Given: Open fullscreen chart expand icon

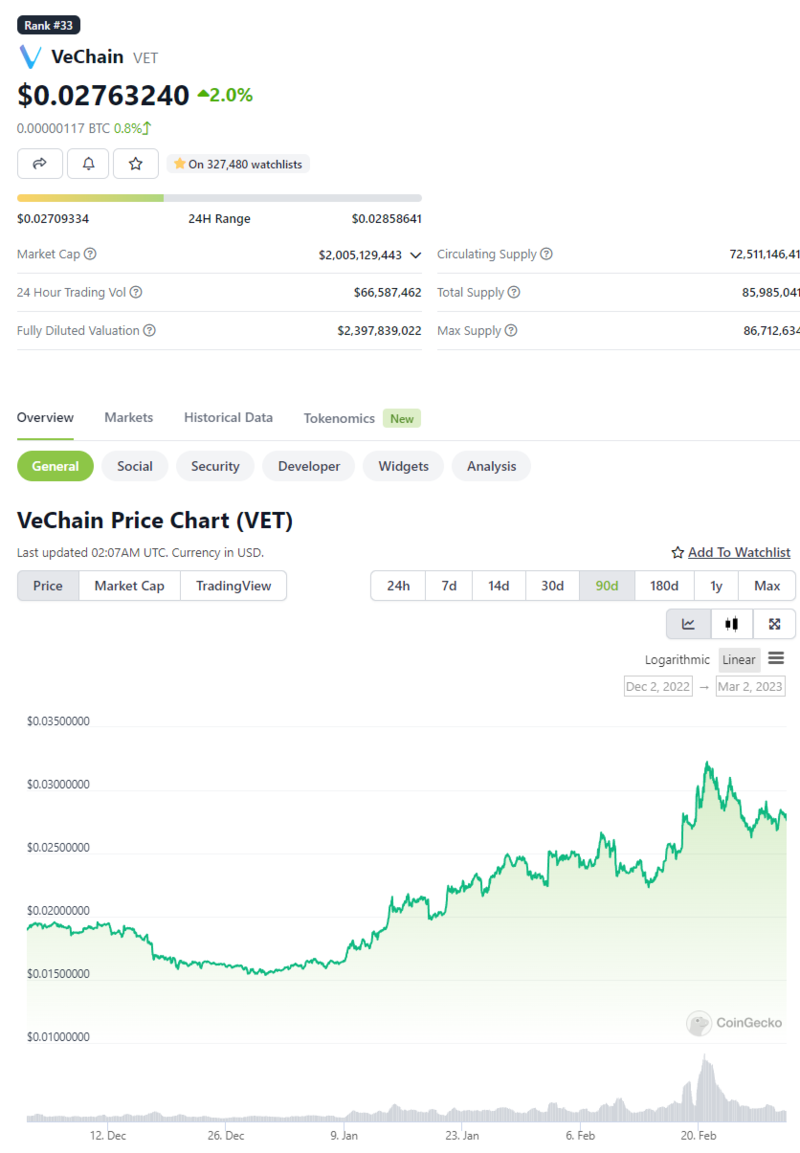Looking at the screenshot, I should [775, 624].
